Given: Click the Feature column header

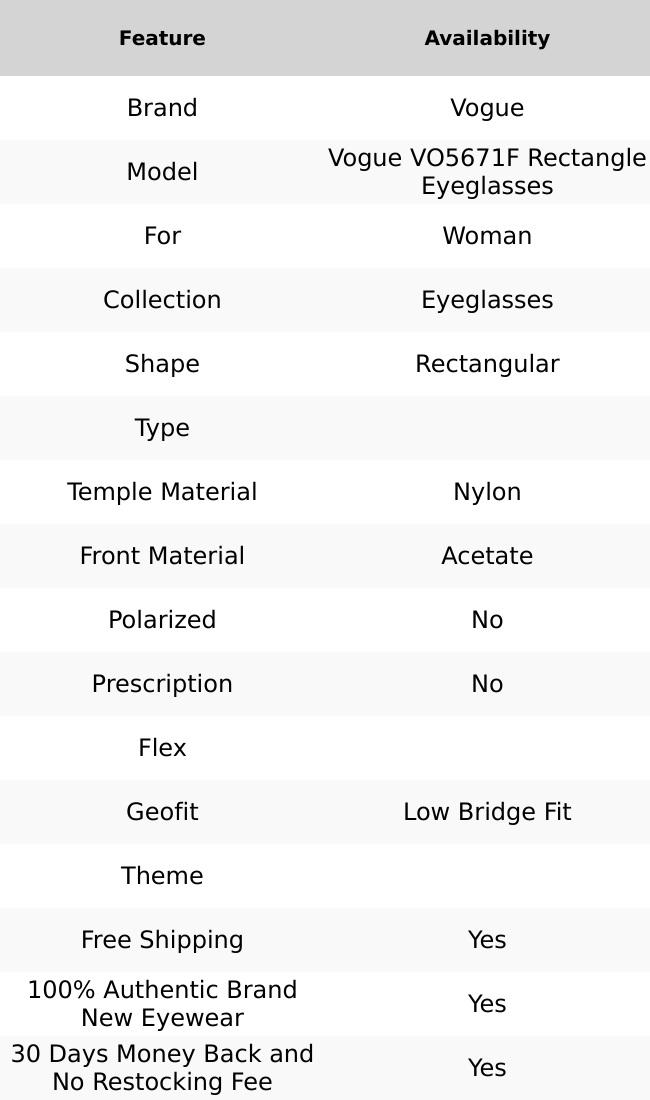Looking at the screenshot, I should (x=162, y=38).
